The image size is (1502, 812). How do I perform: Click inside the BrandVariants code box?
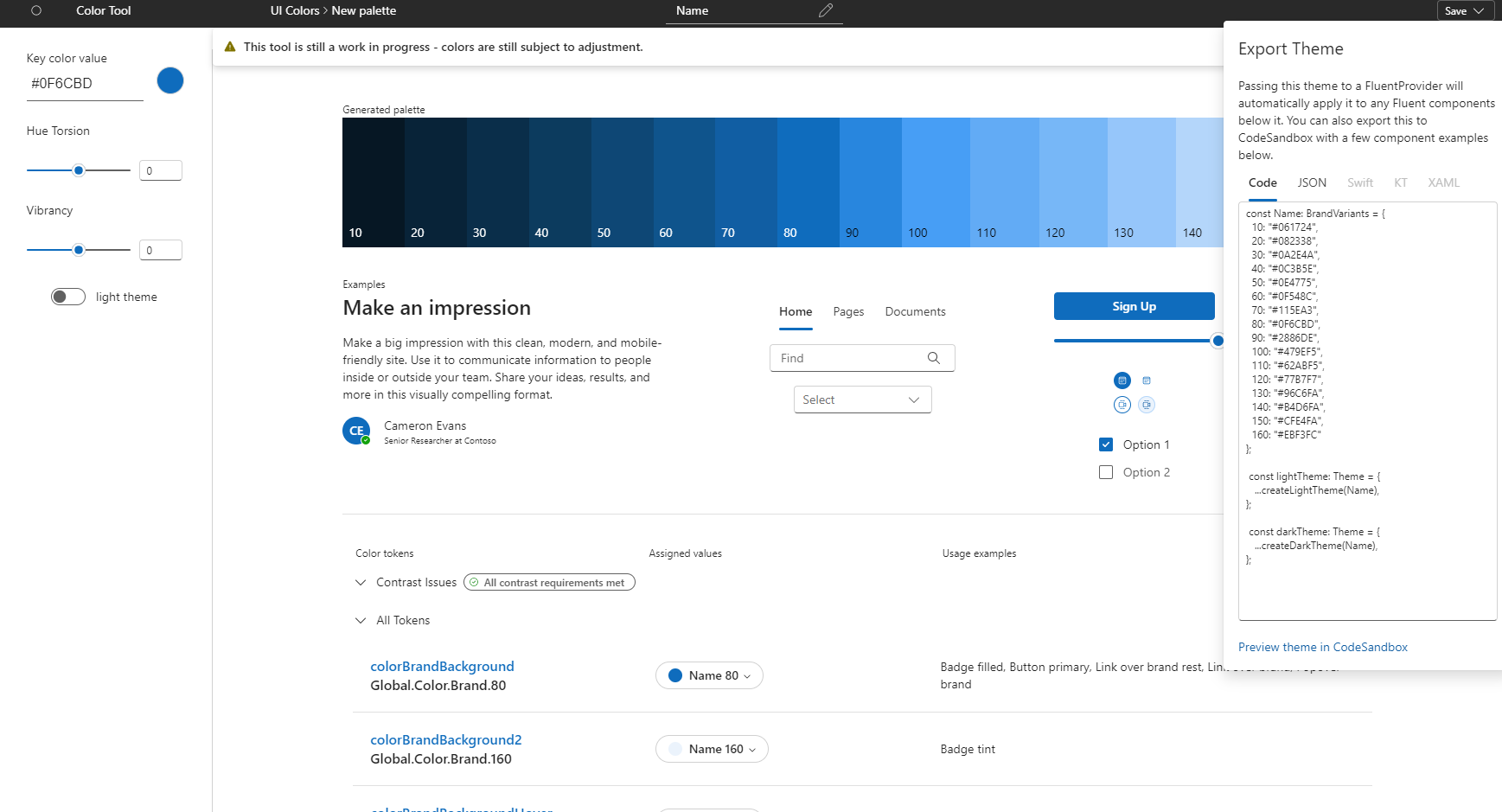1367,411
